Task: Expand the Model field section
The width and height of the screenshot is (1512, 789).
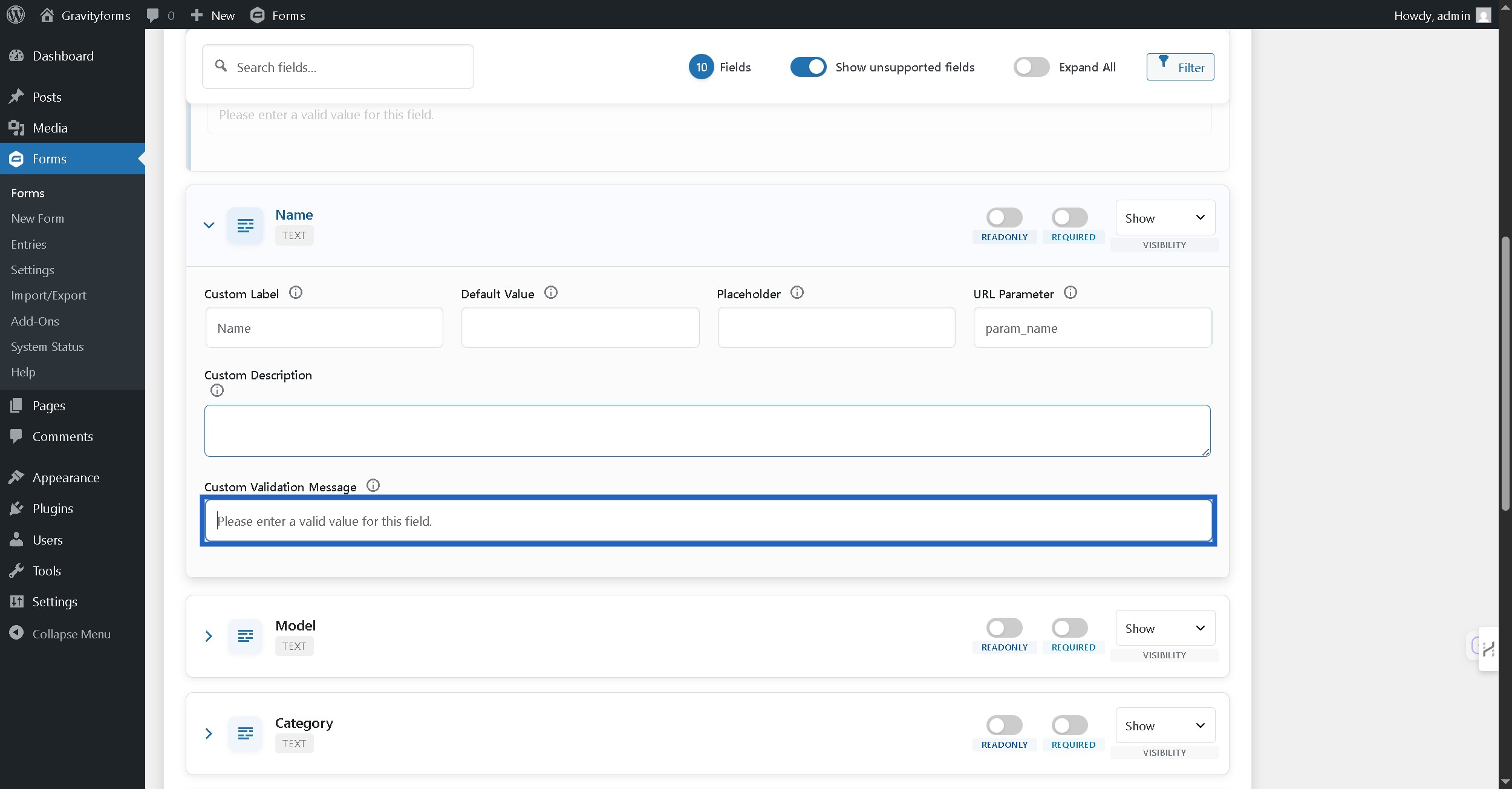Action: click(x=209, y=636)
